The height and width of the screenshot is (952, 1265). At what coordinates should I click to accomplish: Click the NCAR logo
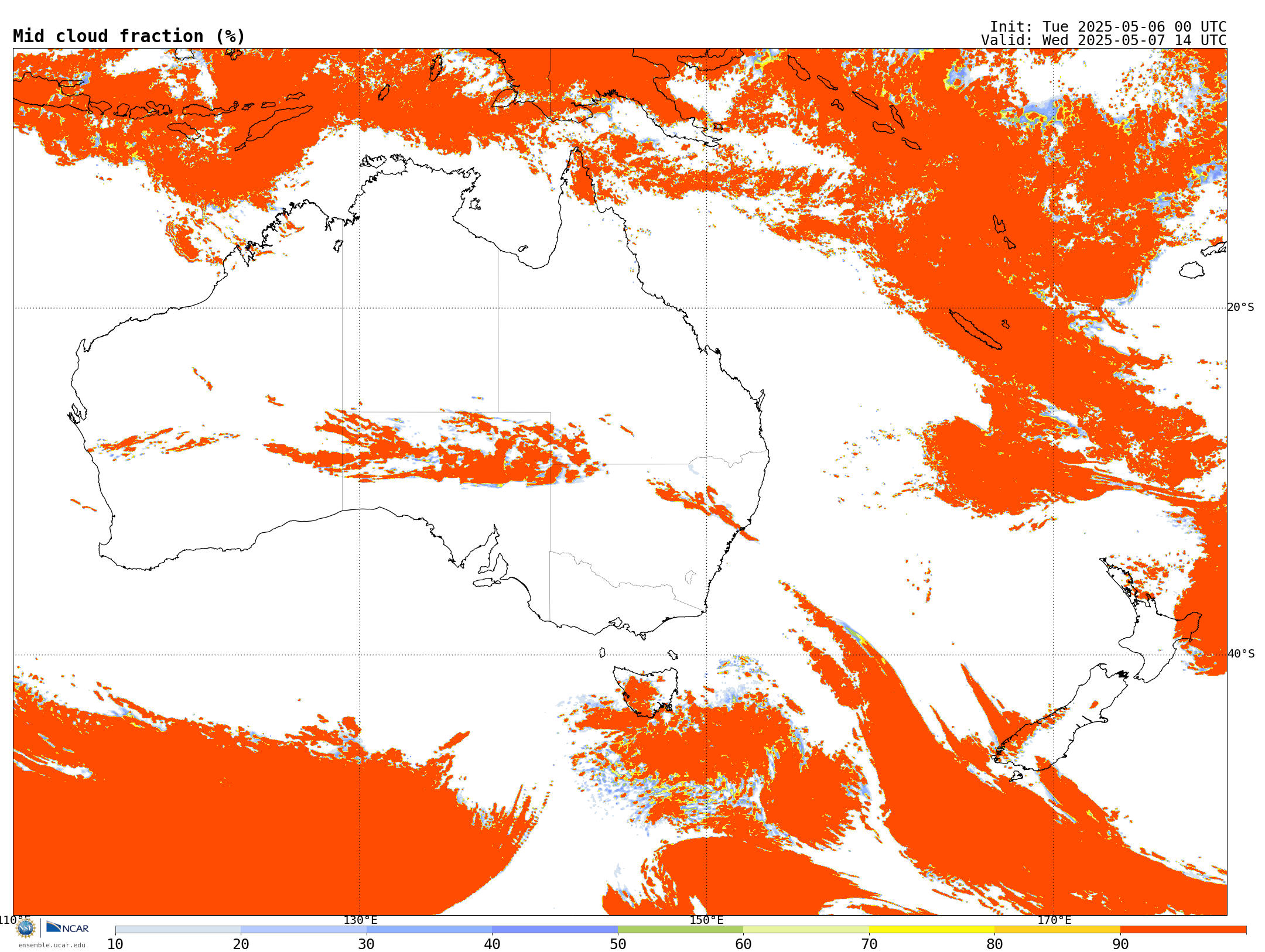(x=67, y=927)
